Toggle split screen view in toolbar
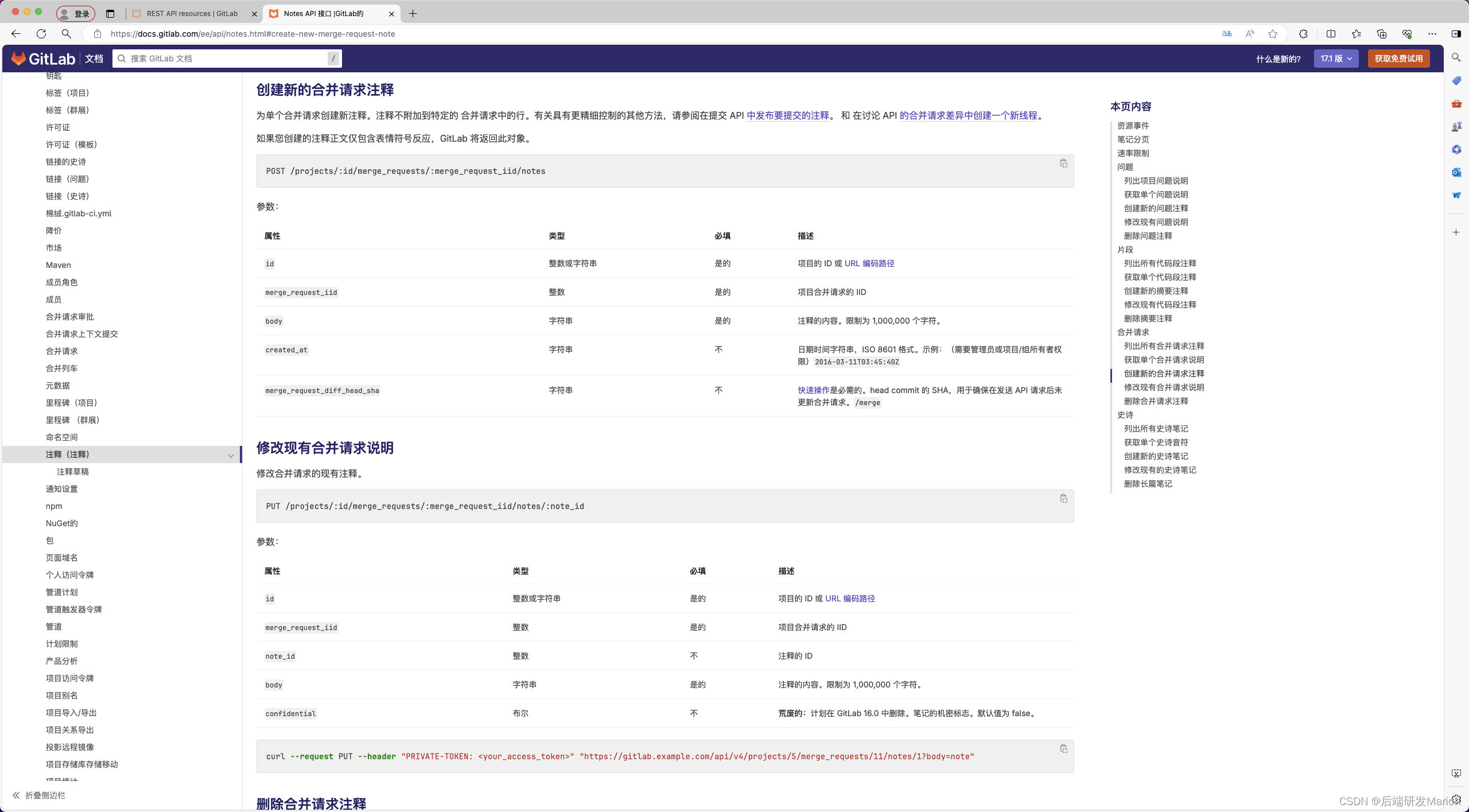 pyautogui.click(x=1331, y=34)
